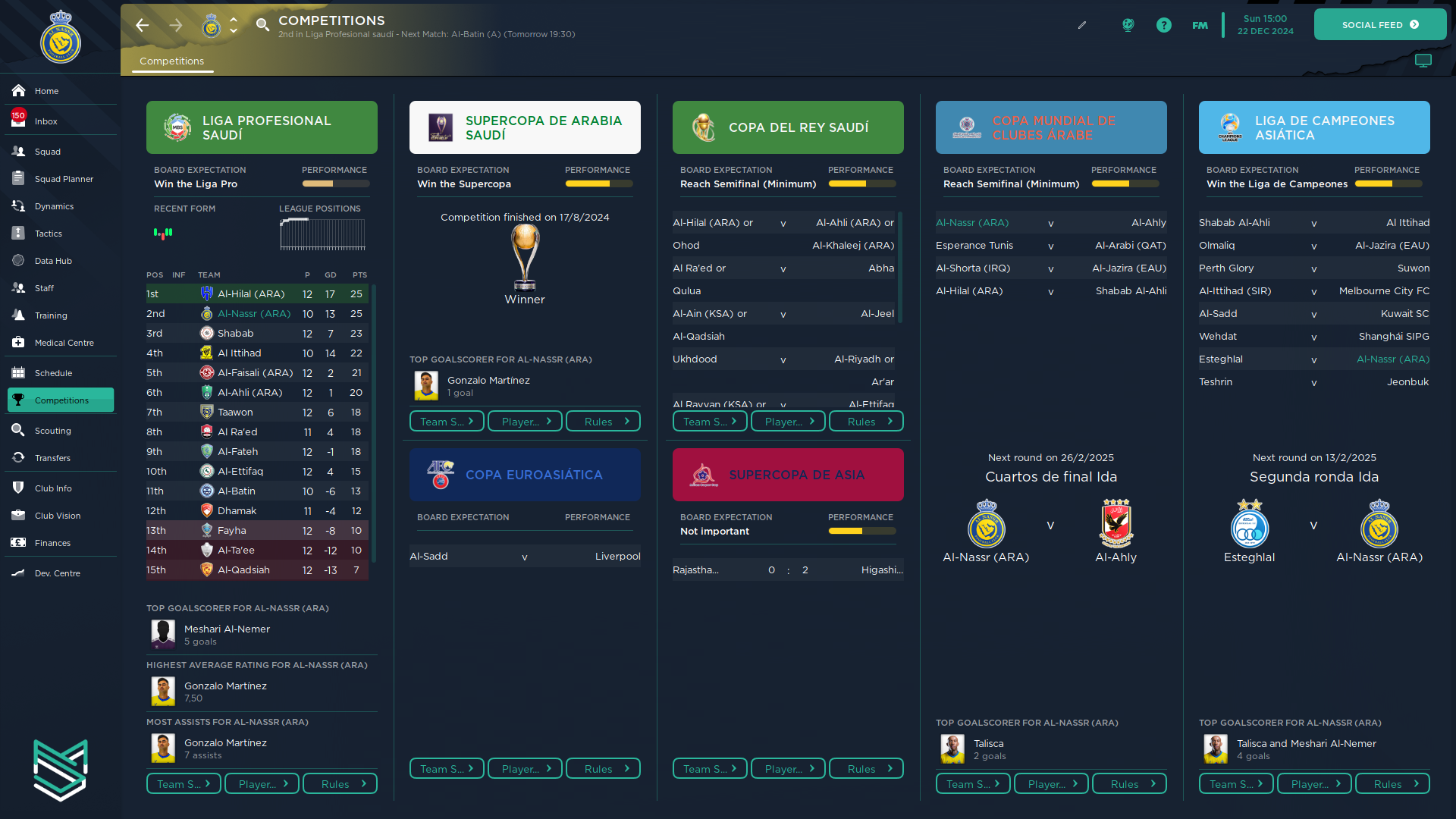The height and width of the screenshot is (819, 1456).
Task: Click Talisca top goalscorer name
Action: coord(989,744)
